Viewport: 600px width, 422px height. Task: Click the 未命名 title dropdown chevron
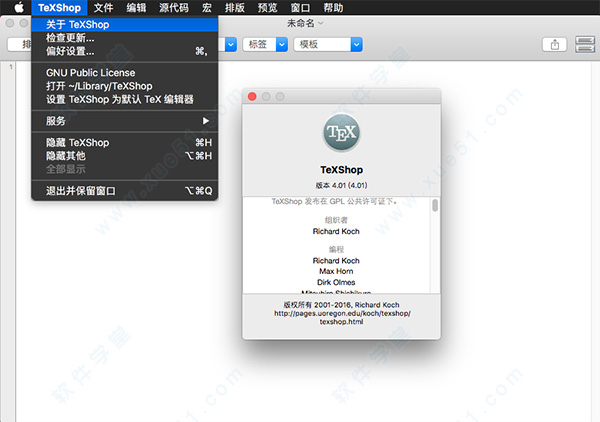click(x=321, y=24)
